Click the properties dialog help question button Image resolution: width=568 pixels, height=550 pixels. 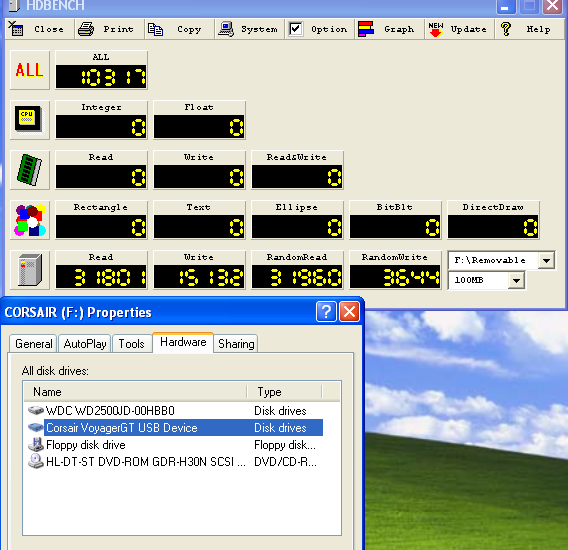coord(326,312)
